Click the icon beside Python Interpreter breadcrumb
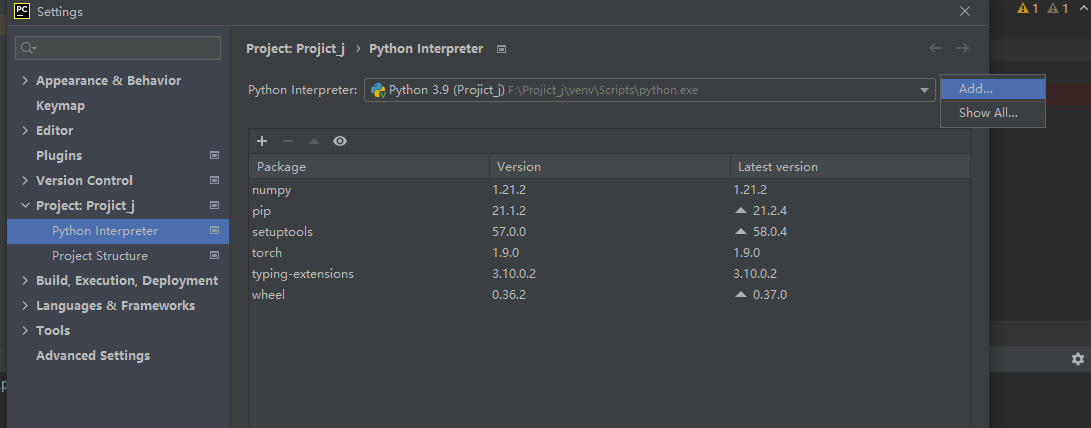 point(502,49)
